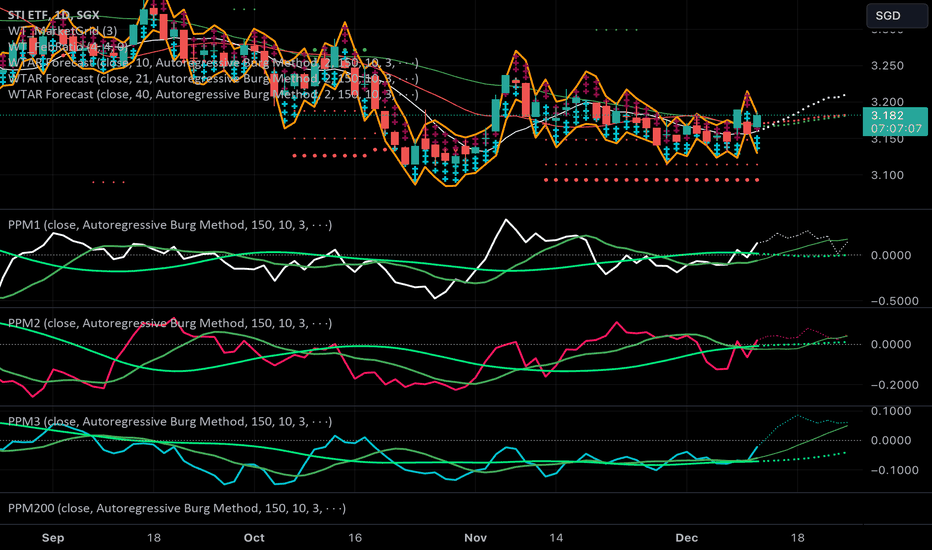Click the 3.200 price axis label
This screenshot has width=932, height=550.
click(887, 102)
